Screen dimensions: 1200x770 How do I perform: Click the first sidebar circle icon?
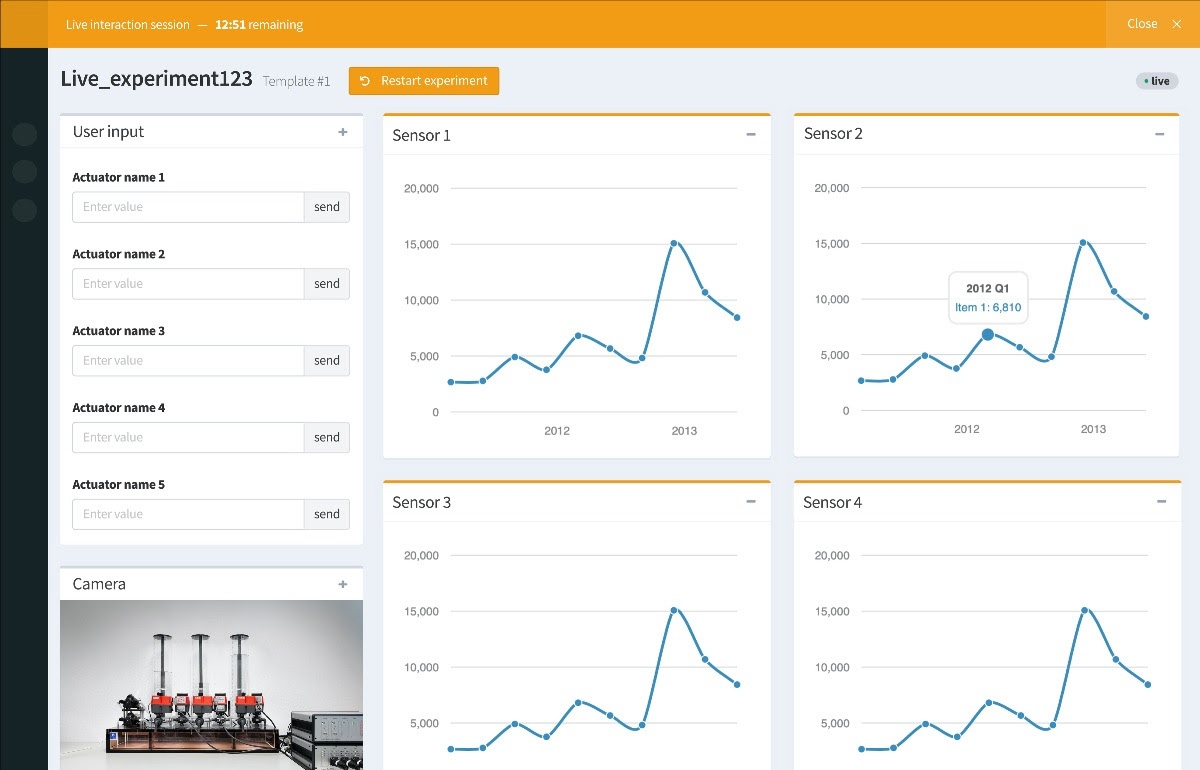(x=25, y=133)
